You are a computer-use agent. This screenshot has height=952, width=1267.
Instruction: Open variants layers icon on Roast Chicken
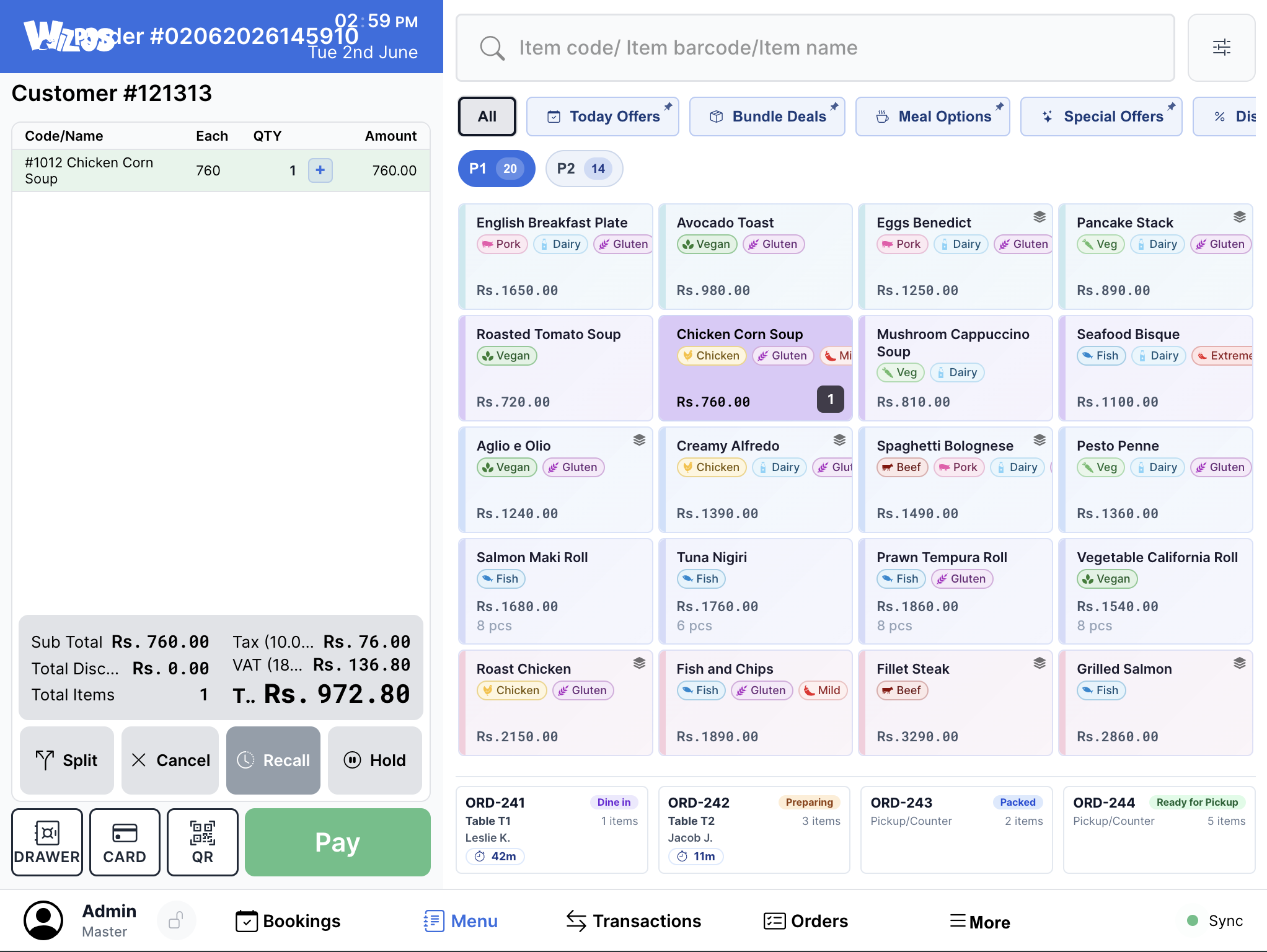pyautogui.click(x=640, y=663)
